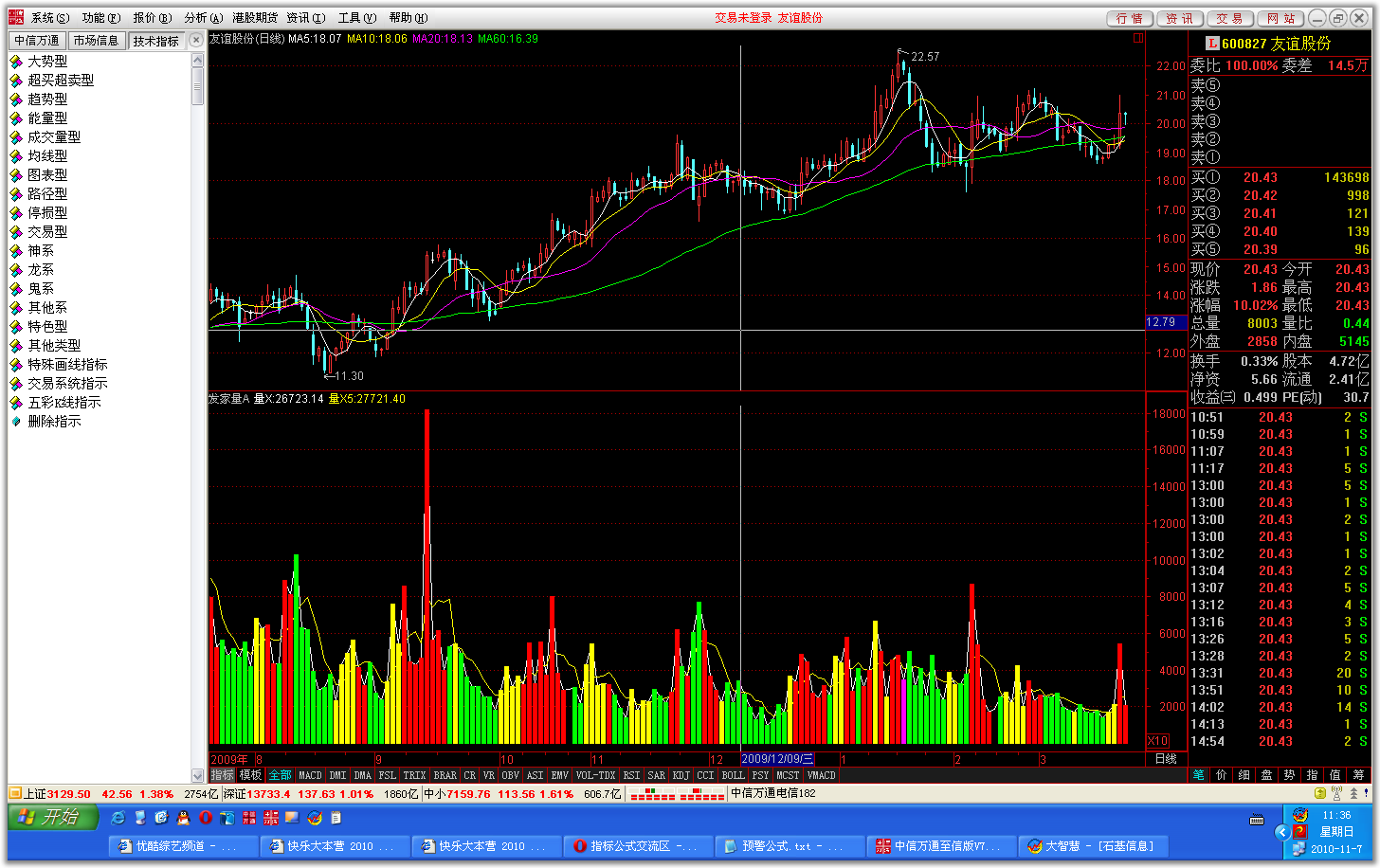Image resolution: width=1380 pixels, height=868 pixels.
Task: Open the 功能(F) menu
Action: (101, 18)
